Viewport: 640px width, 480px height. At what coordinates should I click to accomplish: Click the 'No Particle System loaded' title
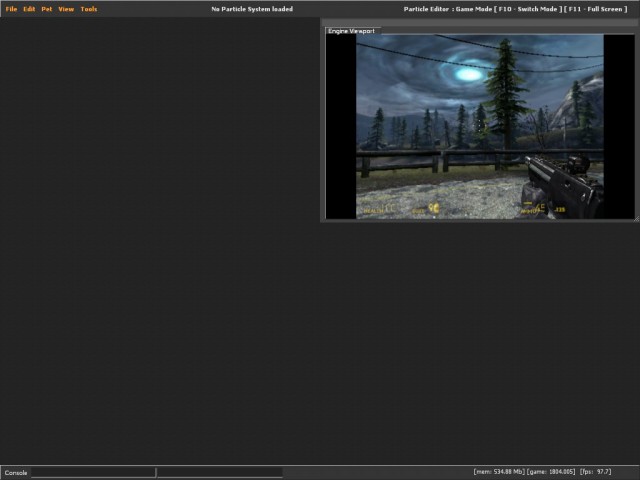(x=252, y=9)
